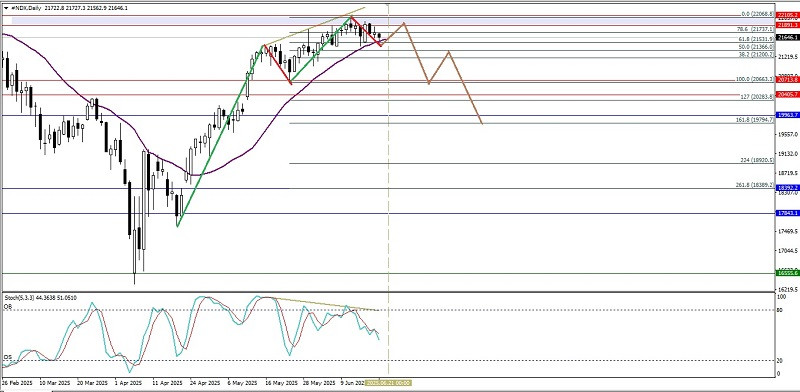This screenshot has width=800, height=392.
Task: Click the 21219.5 price scale value
Action: tap(787, 57)
